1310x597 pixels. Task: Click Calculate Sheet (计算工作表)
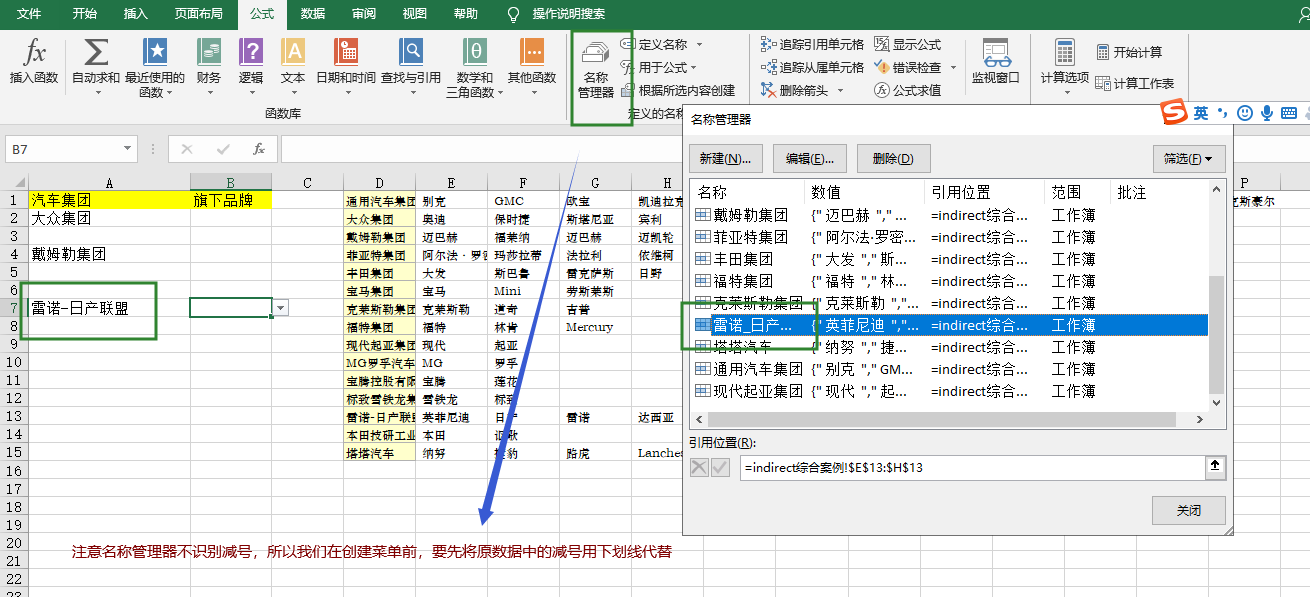pyautogui.click(x=1135, y=83)
